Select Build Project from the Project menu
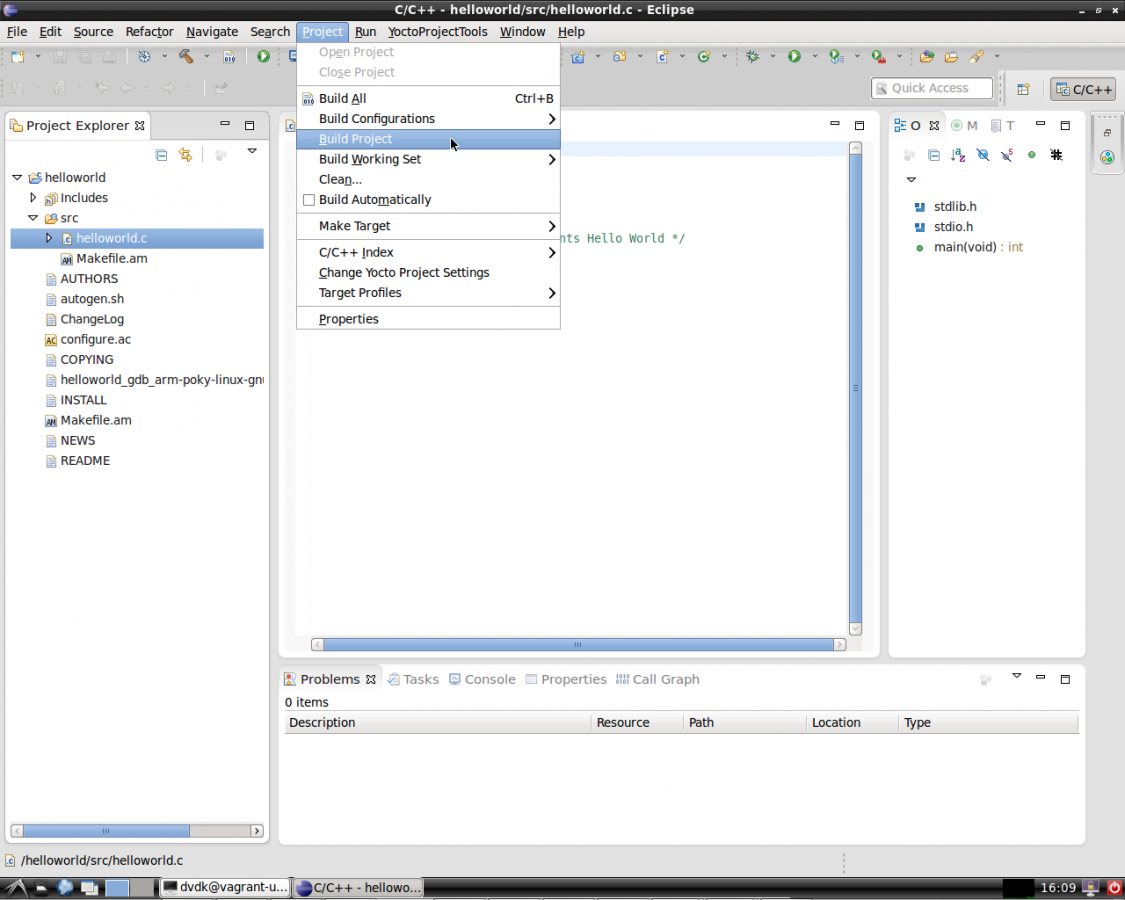This screenshot has width=1125, height=900. point(356,139)
